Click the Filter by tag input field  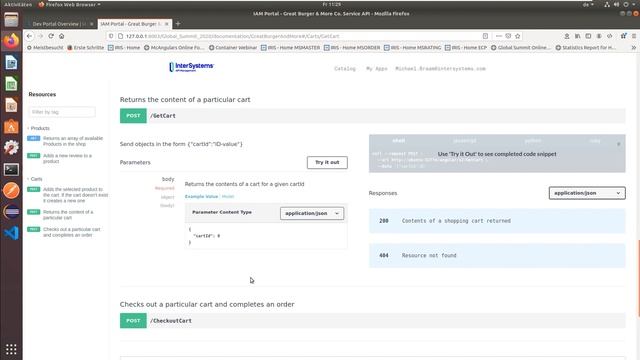coord(62,112)
